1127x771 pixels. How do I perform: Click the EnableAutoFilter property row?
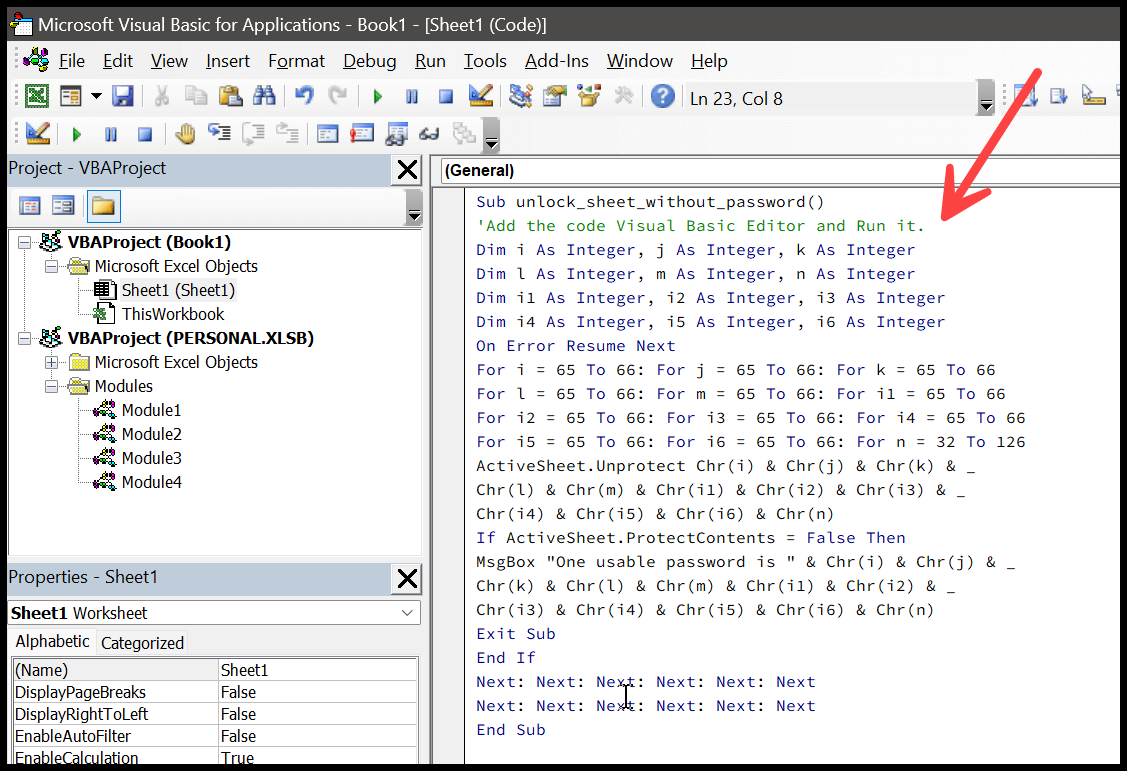(215, 737)
